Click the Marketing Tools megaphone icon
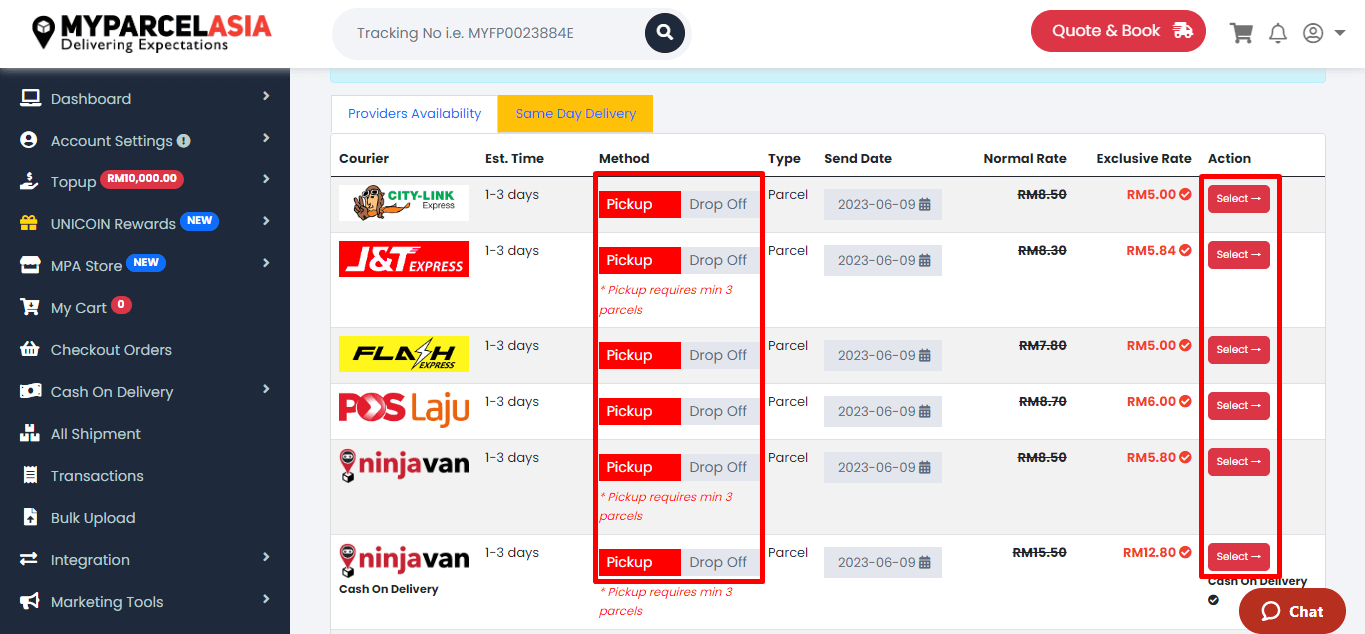Image resolution: width=1365 pixels, height=634 pixels. [x=30, y=602]
